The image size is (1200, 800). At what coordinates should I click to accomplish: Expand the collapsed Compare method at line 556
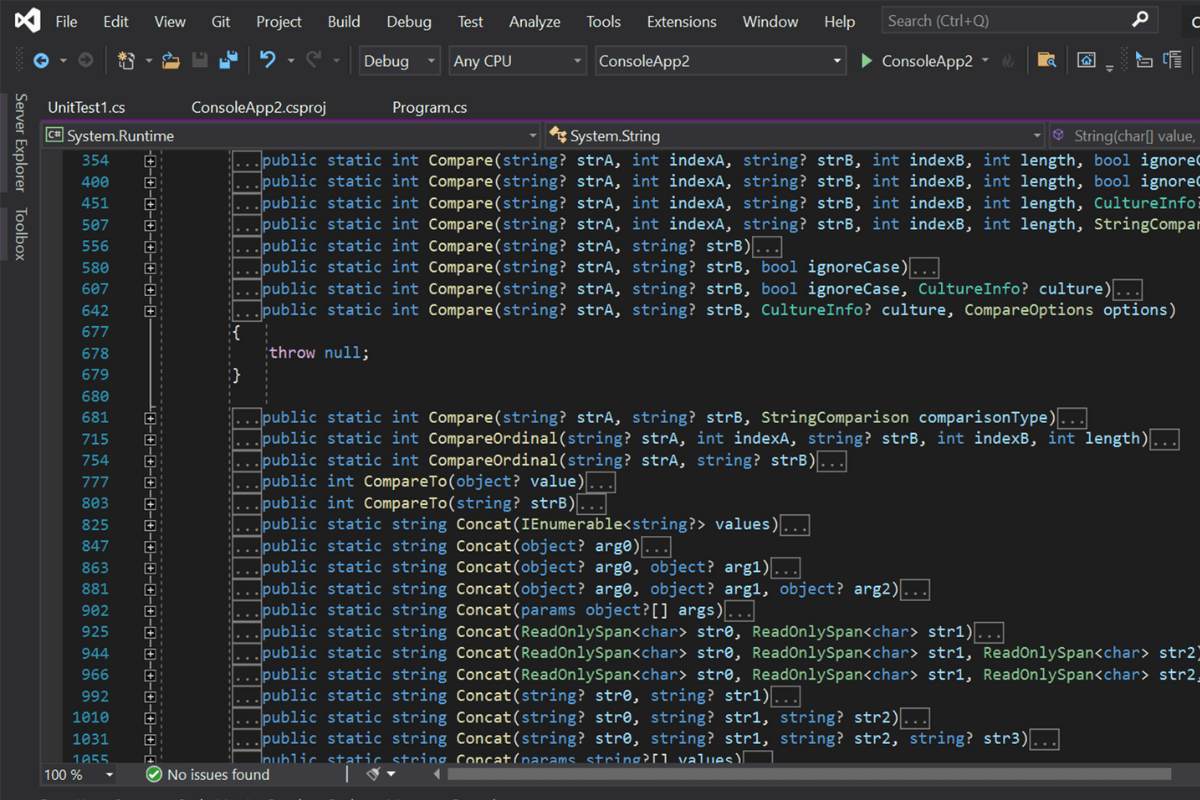150,246
